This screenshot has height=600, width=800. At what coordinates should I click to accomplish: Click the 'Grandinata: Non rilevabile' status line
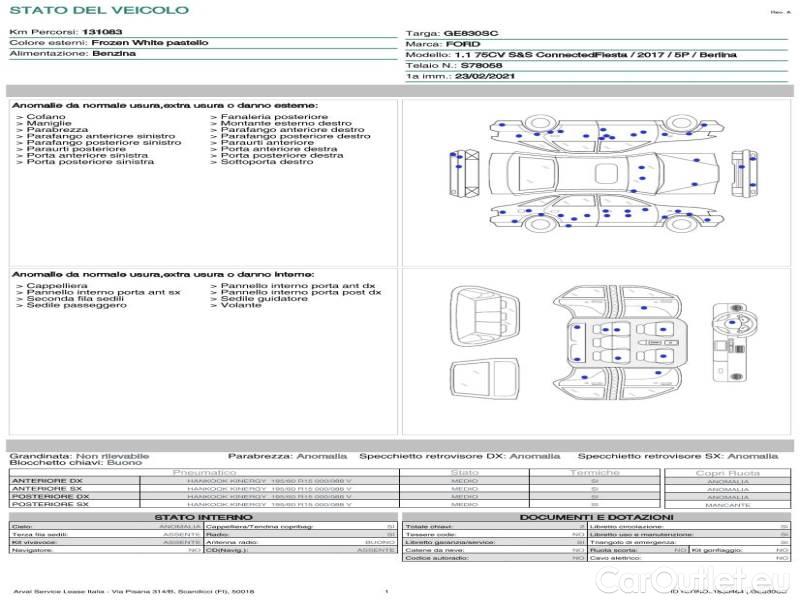[x=79, y=456]
